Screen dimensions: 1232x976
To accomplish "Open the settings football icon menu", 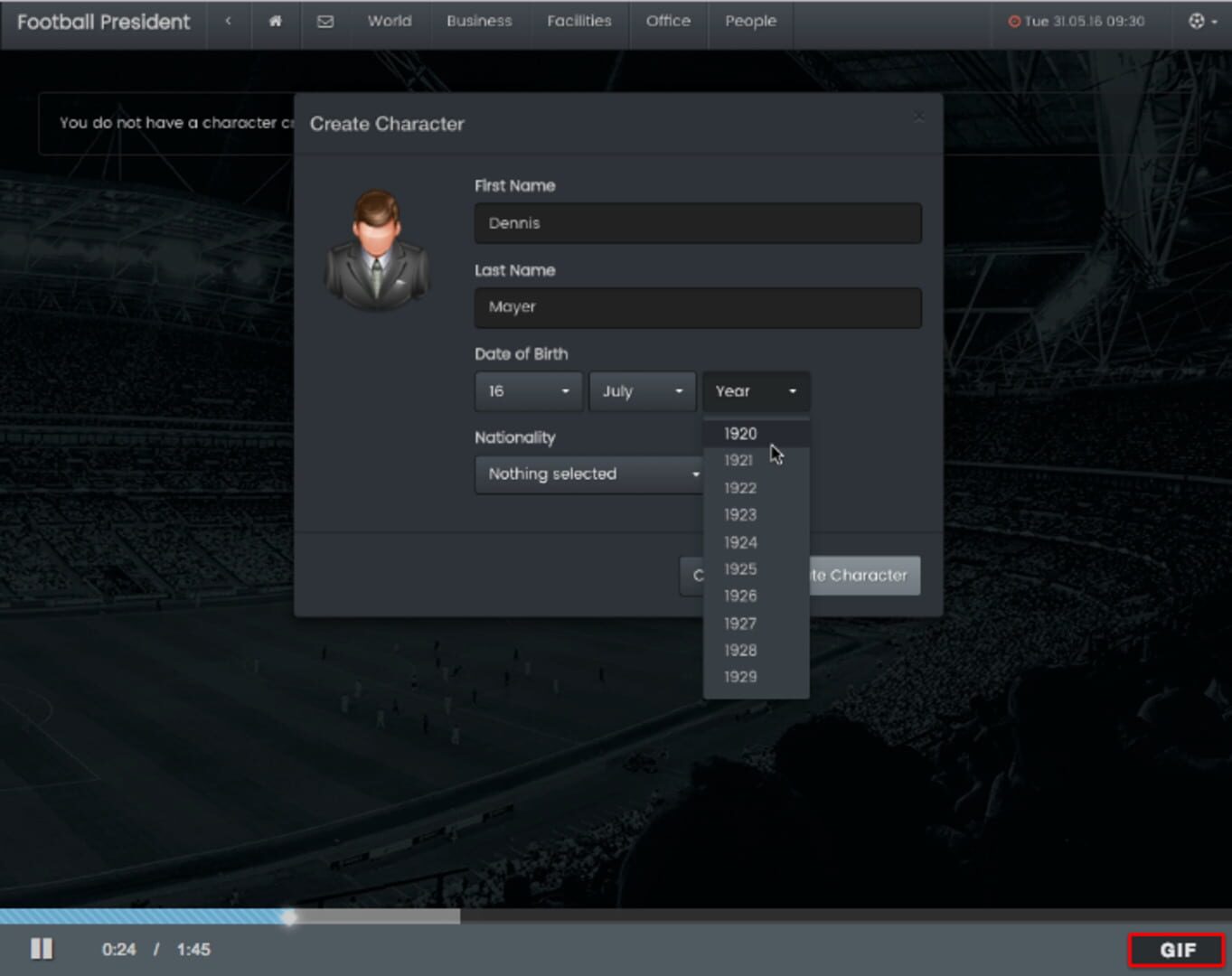I will click(x=1202, y=21).
